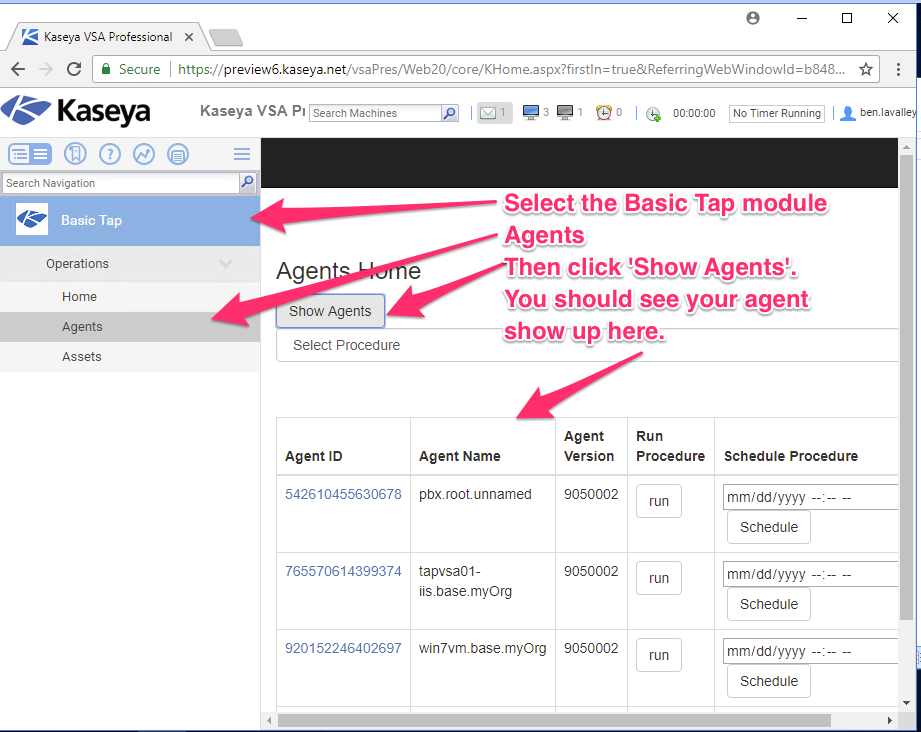
Task: Click the Show Agents button
Action: click(330, 311)
